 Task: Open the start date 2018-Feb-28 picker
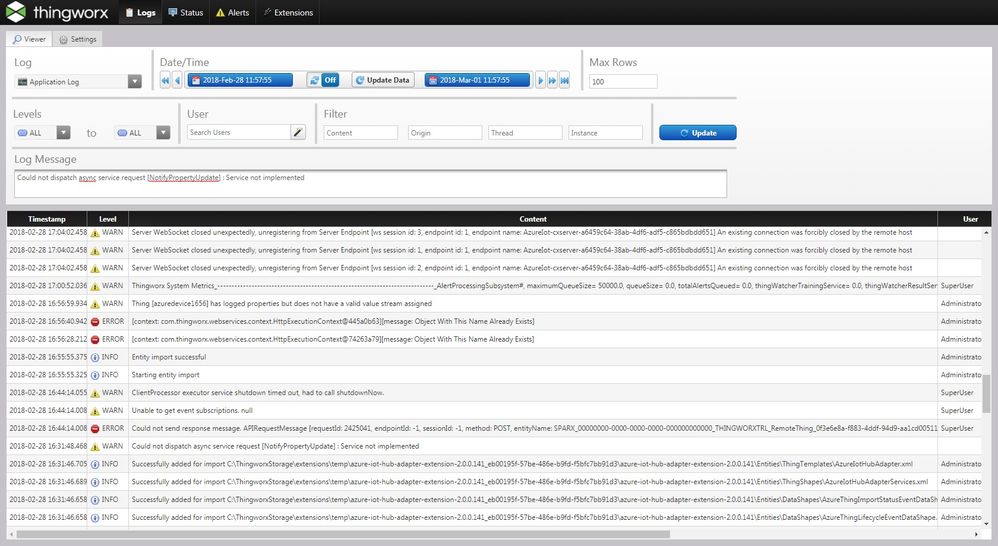click(x=240, y=80)
